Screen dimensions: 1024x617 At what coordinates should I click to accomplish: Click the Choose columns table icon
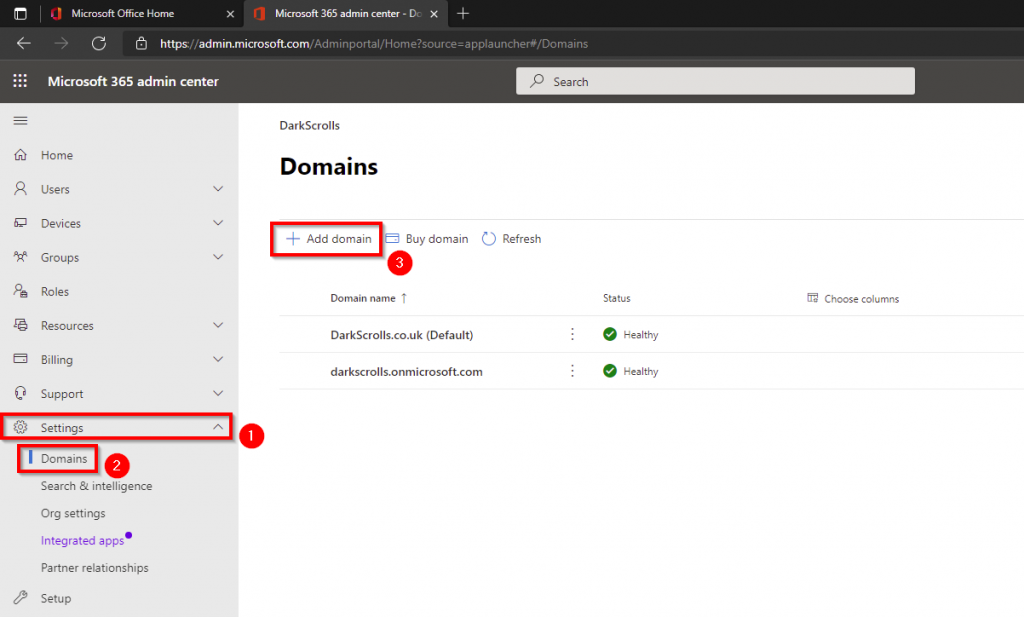[x=812, y=298]
